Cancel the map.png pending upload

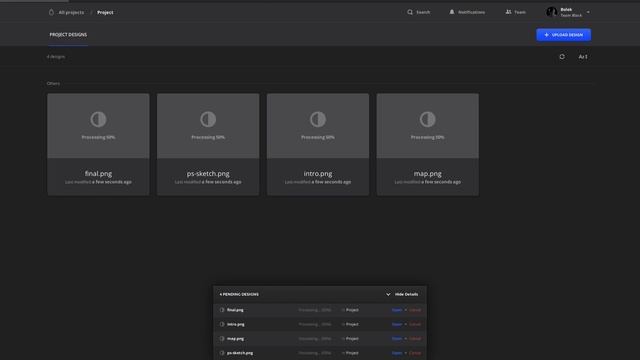point(415,338)
